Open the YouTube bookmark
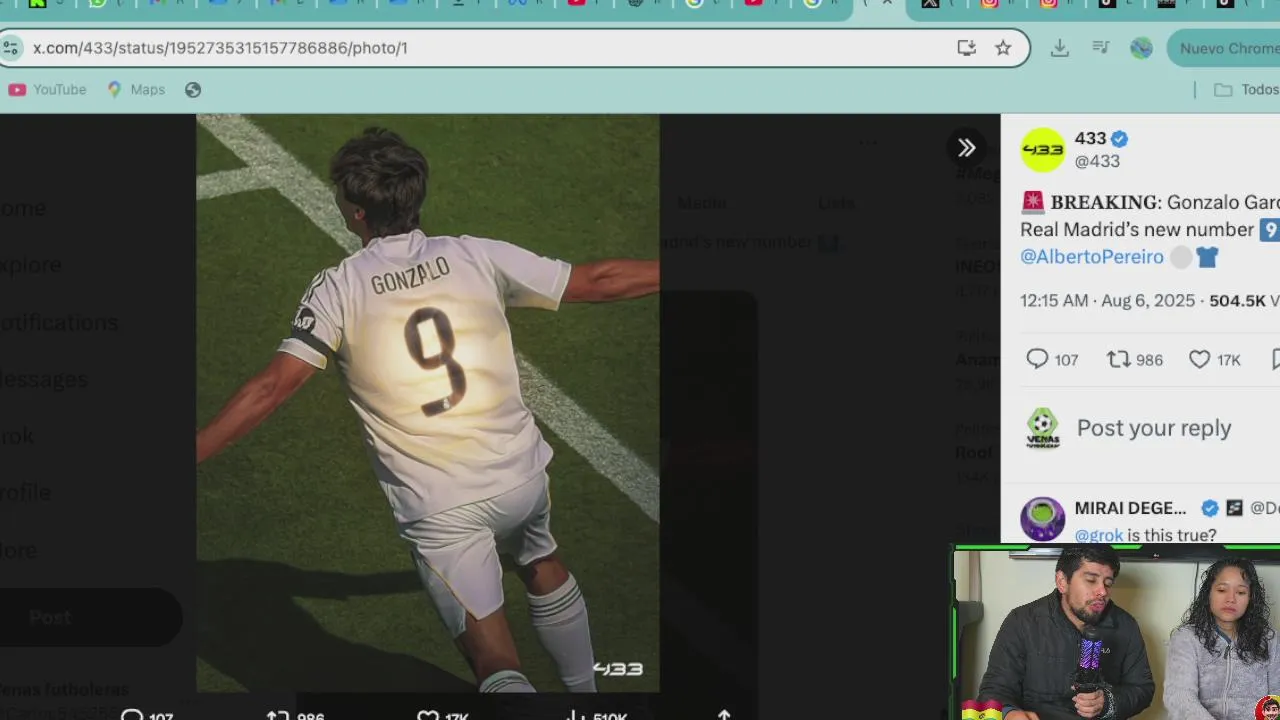The height and width of the screenshot is (720, 1280). point(47,90)
